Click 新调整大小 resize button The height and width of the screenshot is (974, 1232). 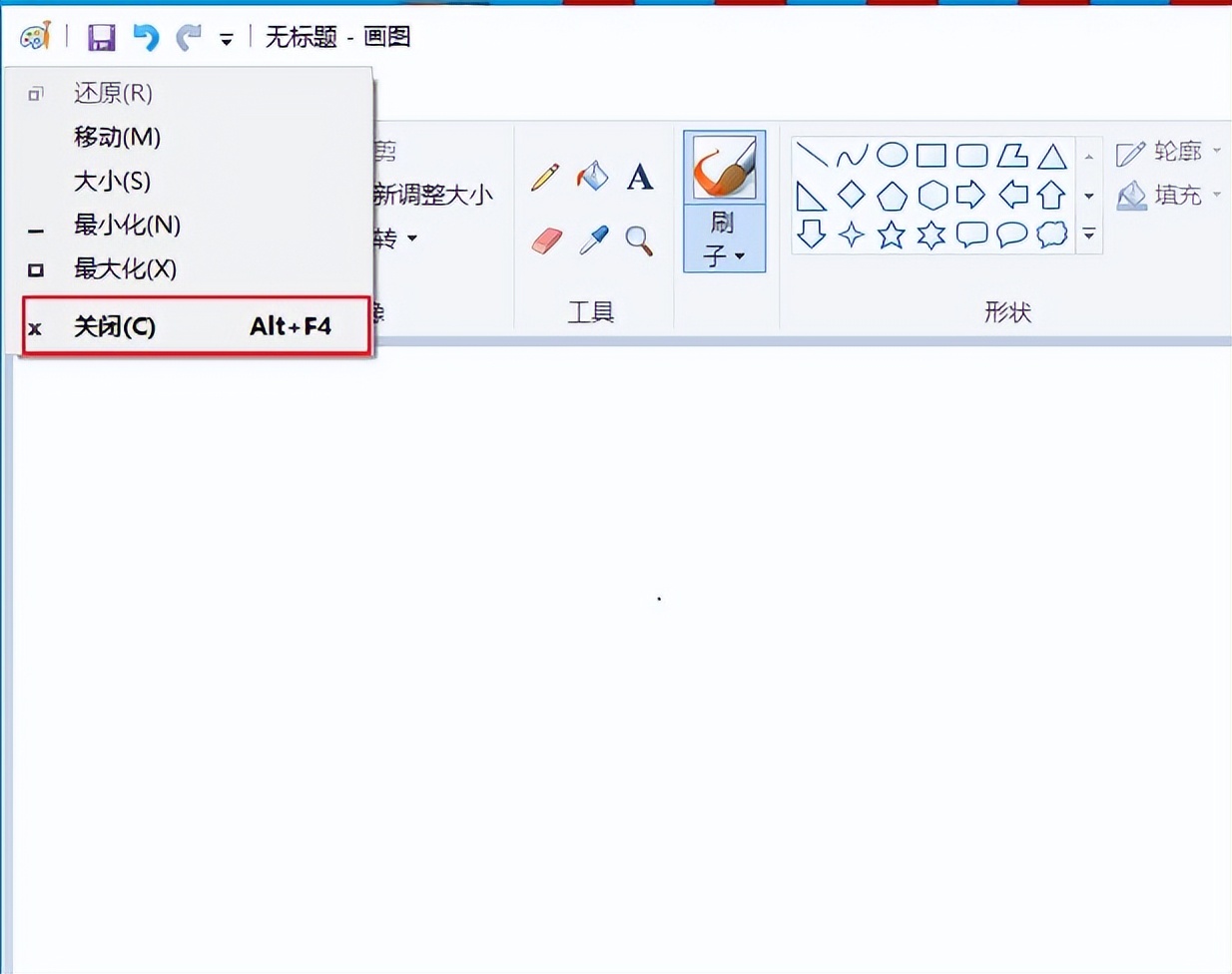click(433, 194)
